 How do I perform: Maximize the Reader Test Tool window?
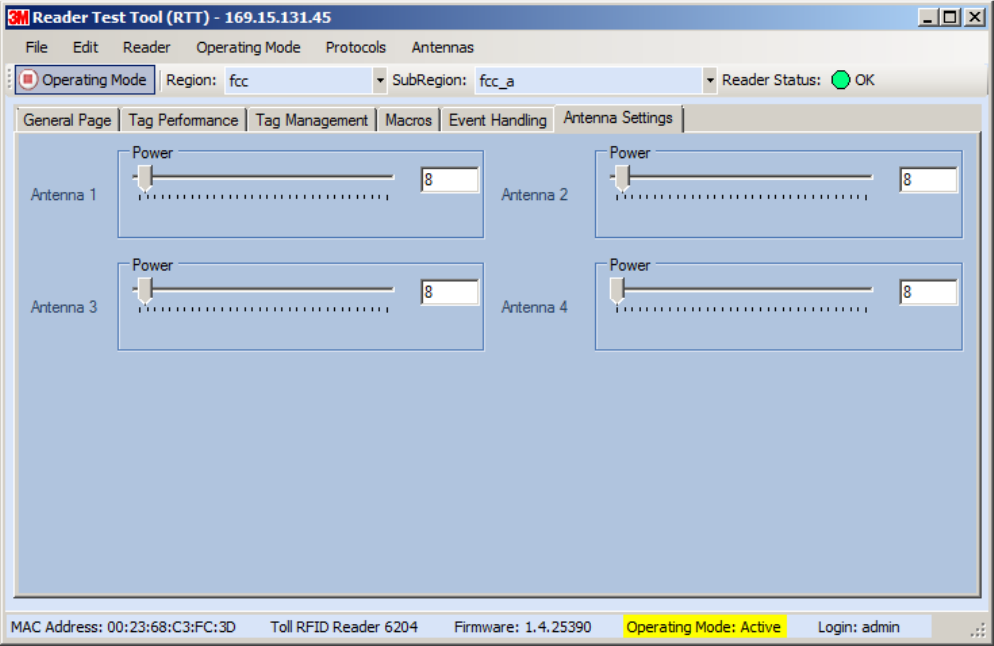click(x=950, y=17)
